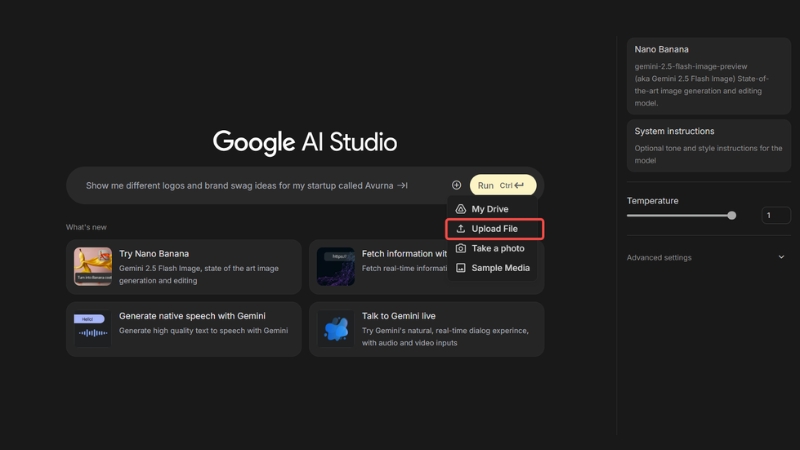The image size is (800, 450).
Task: Open the System instructions panel
Action: click(709, 145)
